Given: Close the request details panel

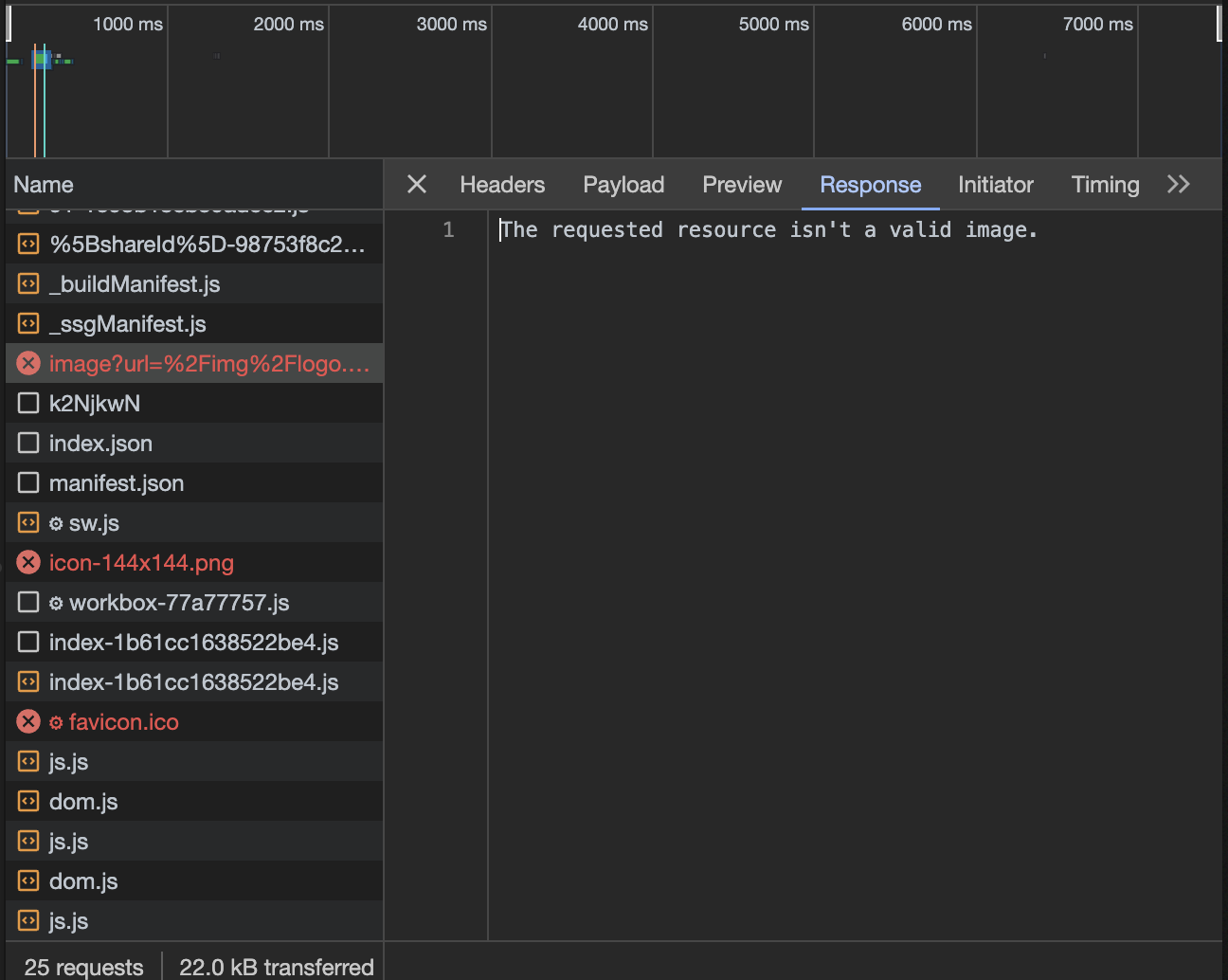Looking at the screenshot, I should (416, 184).
